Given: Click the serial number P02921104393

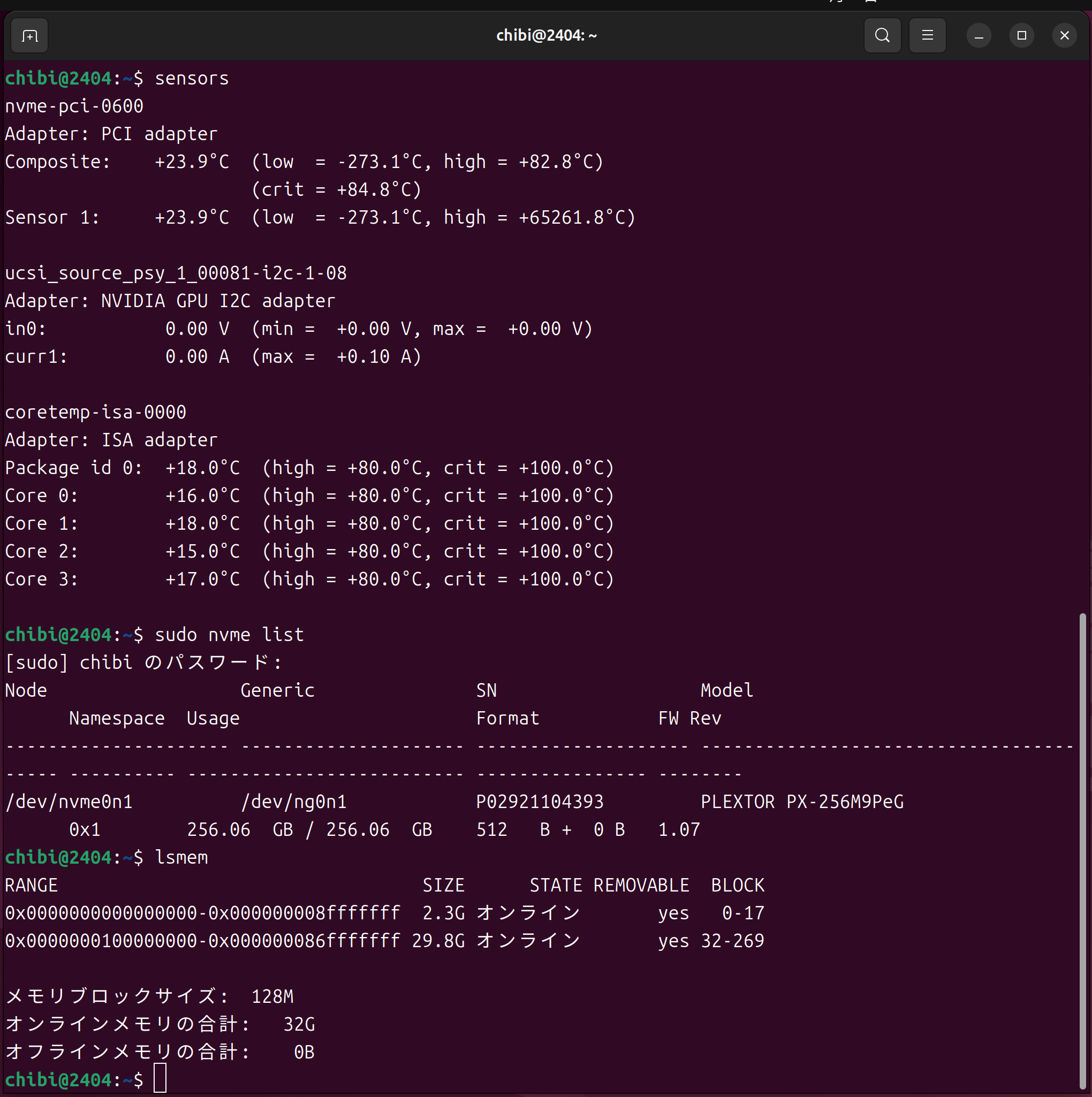Looking at the screenshot, I should [540, 802].
